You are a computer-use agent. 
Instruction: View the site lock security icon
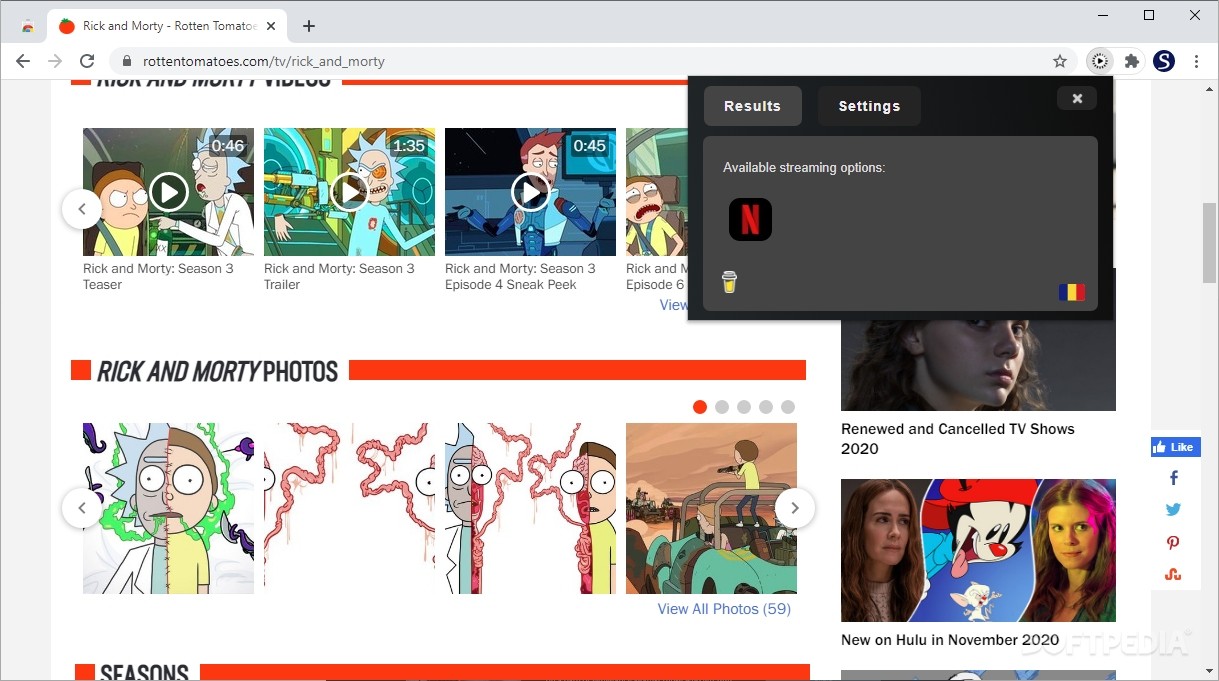(x=127, y=61)
